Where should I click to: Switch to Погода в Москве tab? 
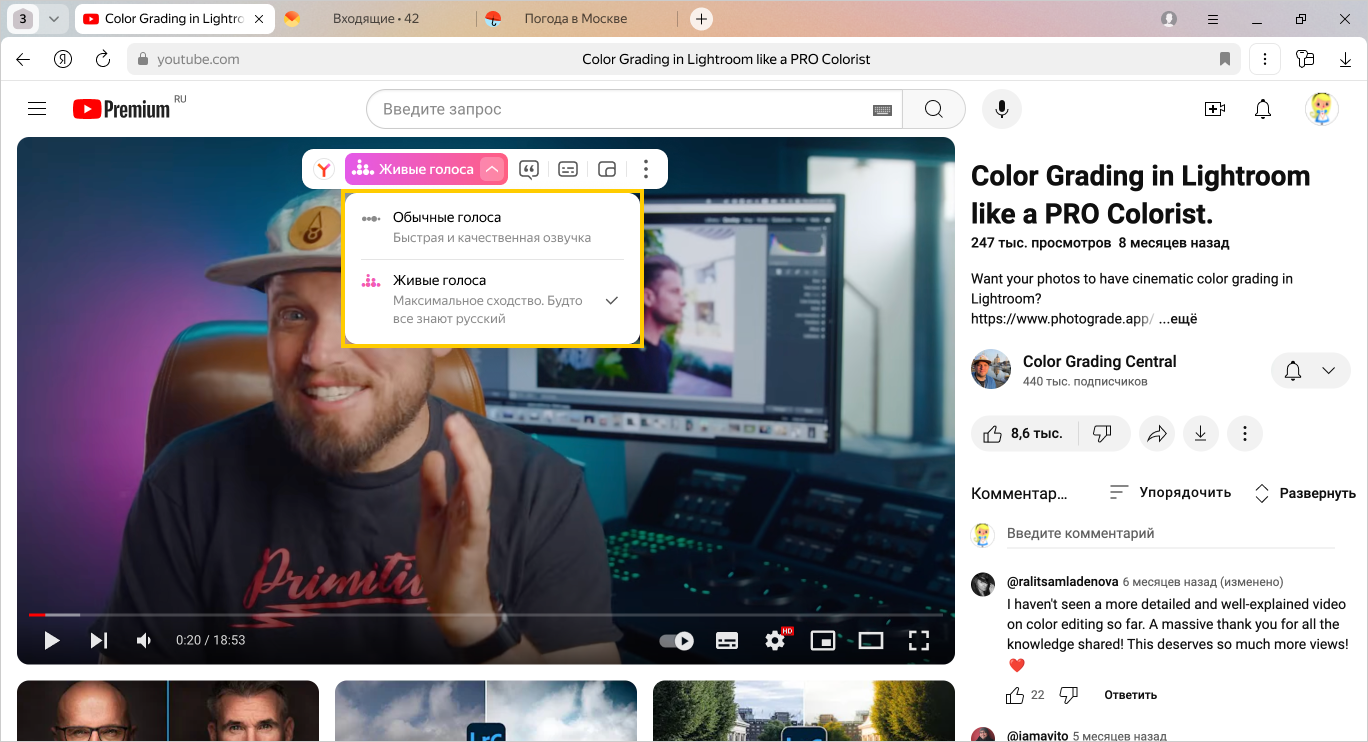coord(575,19)
